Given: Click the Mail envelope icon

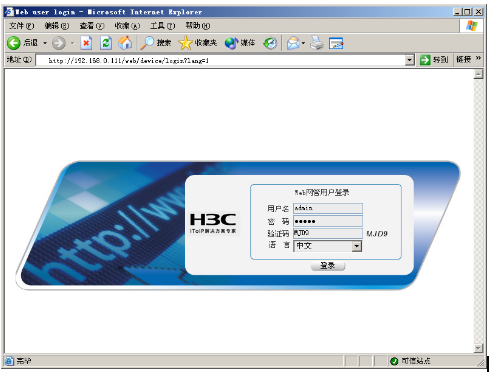Looking at the screenshot, I should coord(293,43).
